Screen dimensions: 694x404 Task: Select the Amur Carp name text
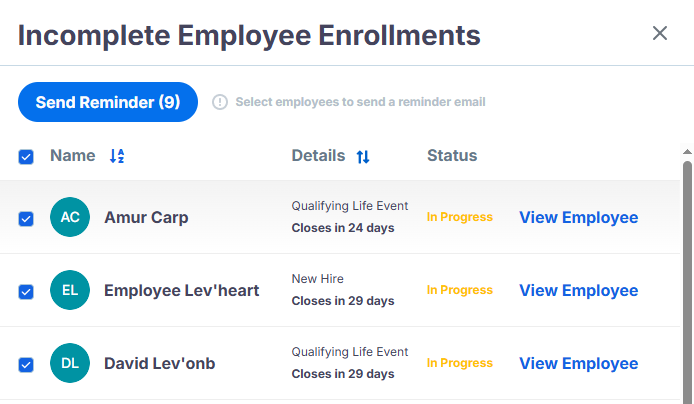click(146, 217)
